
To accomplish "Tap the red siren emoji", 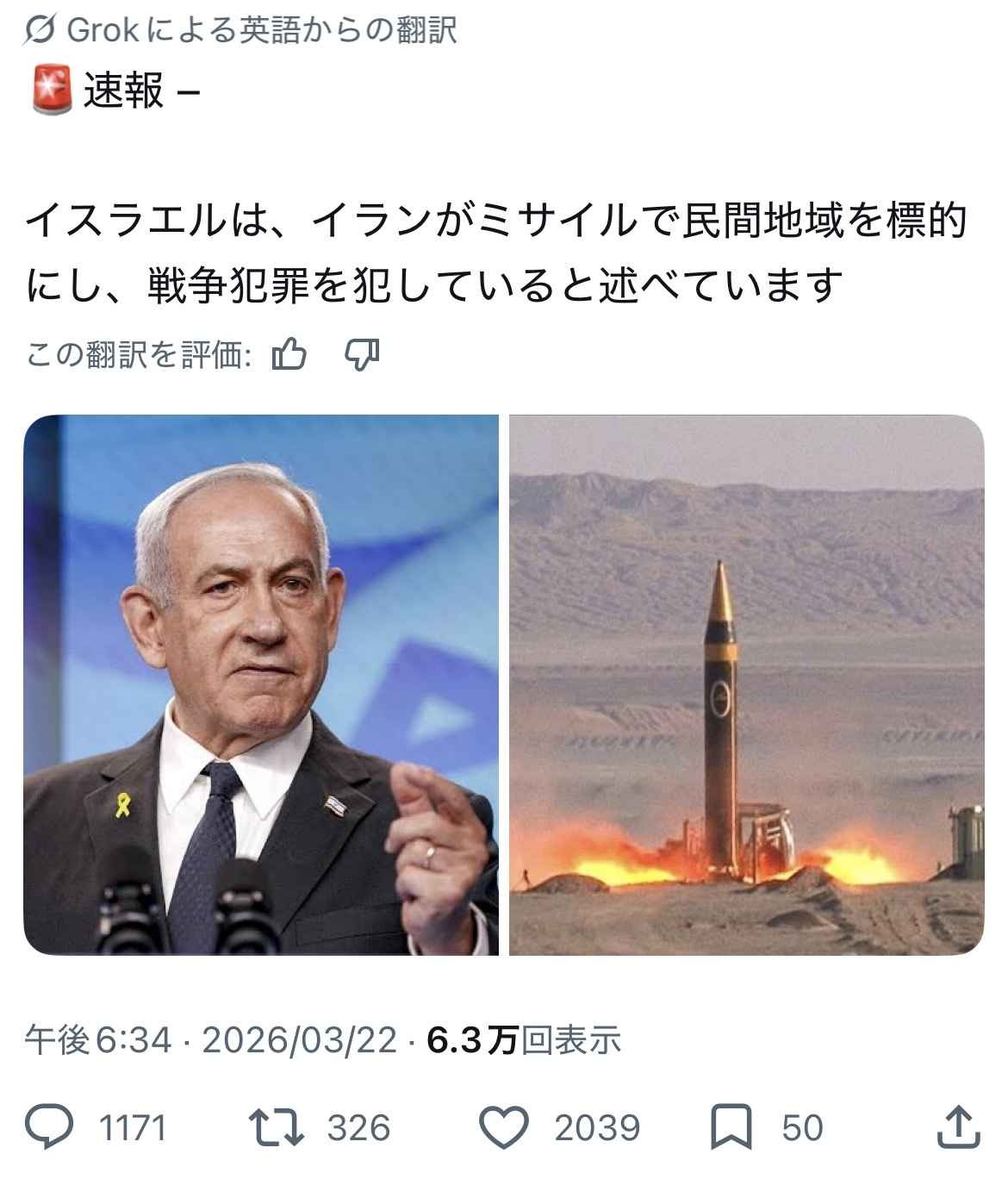I will tap(51, 90).
